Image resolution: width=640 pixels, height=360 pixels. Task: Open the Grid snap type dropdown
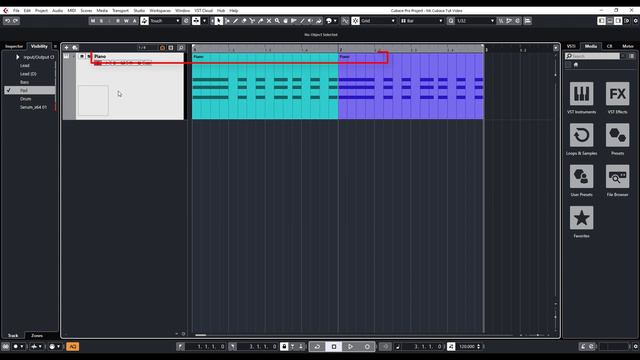click(378, 21)
